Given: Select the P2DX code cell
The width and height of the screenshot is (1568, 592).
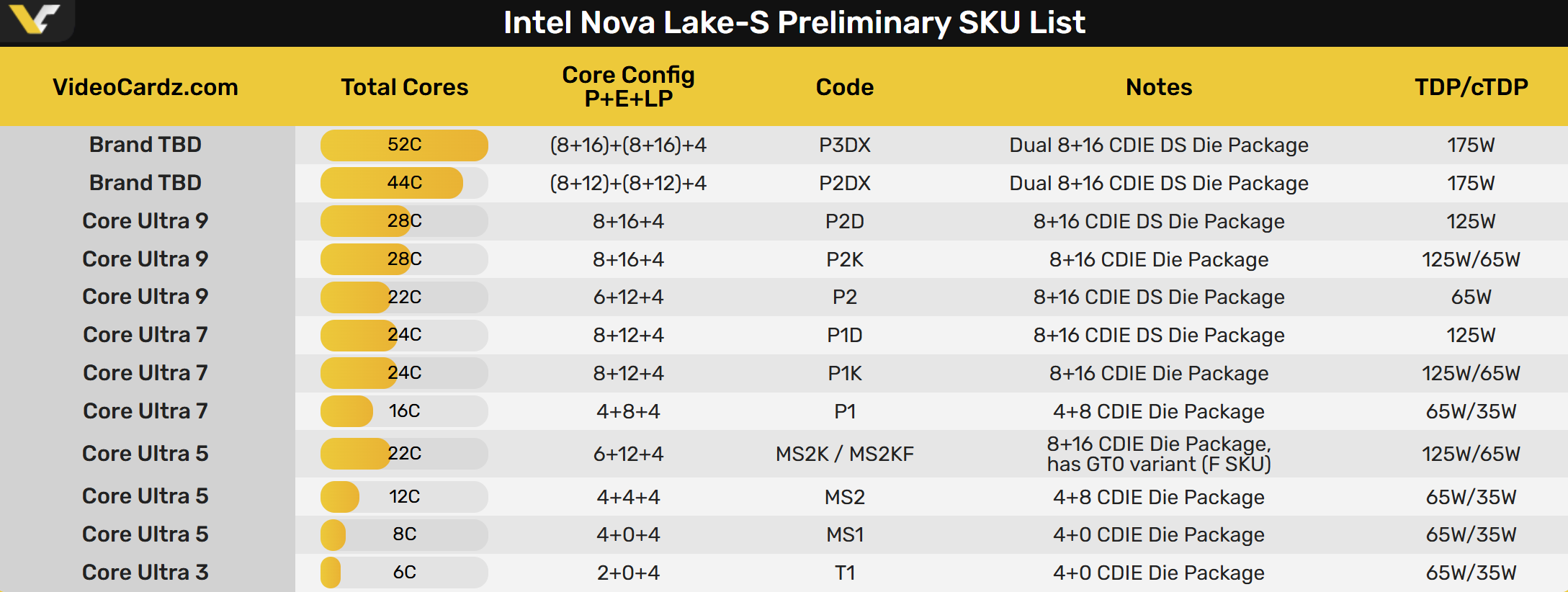Looking at the screenshot, I should click(x=844, y=184).
